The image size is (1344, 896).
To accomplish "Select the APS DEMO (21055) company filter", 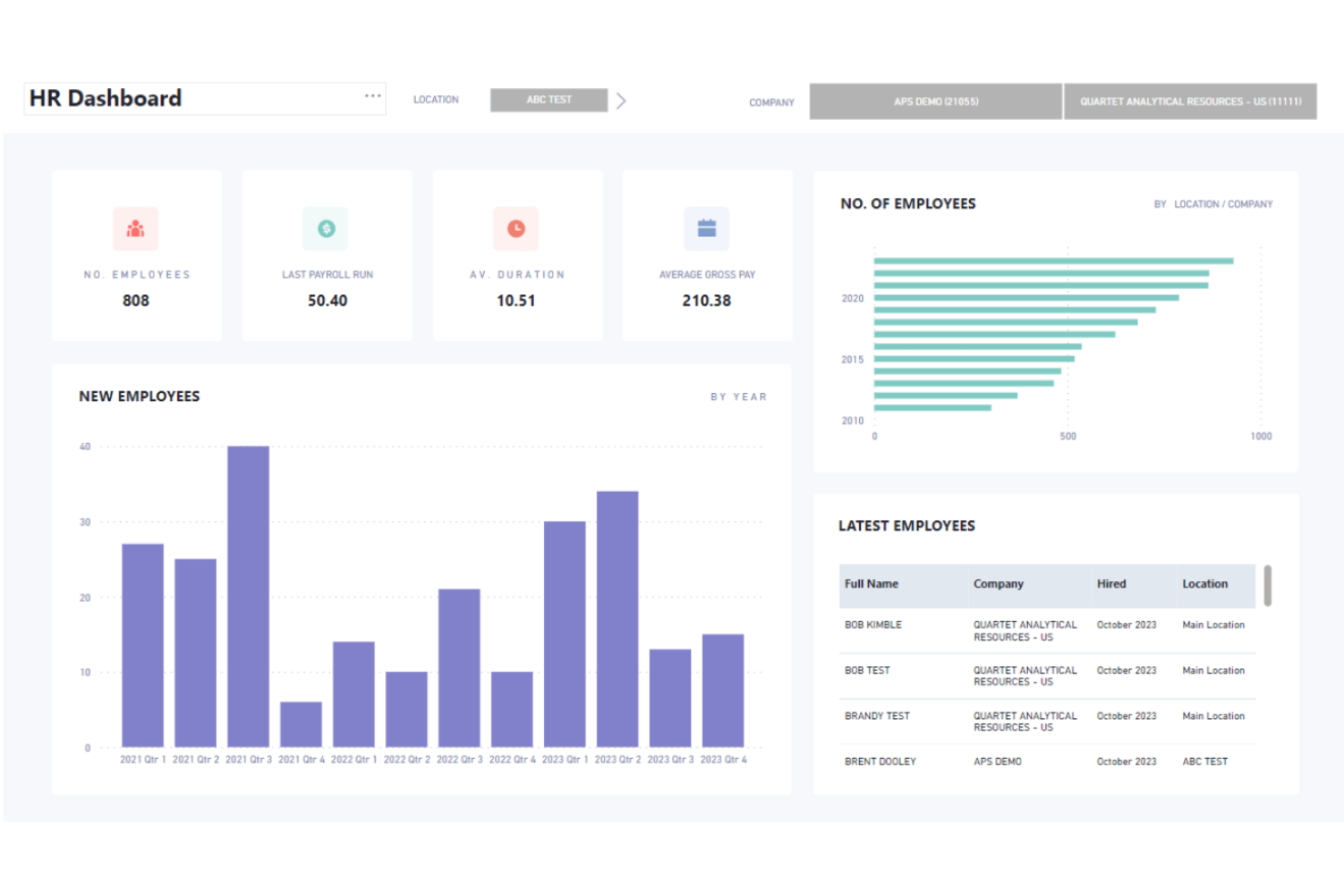I will (x=935, y=102).
